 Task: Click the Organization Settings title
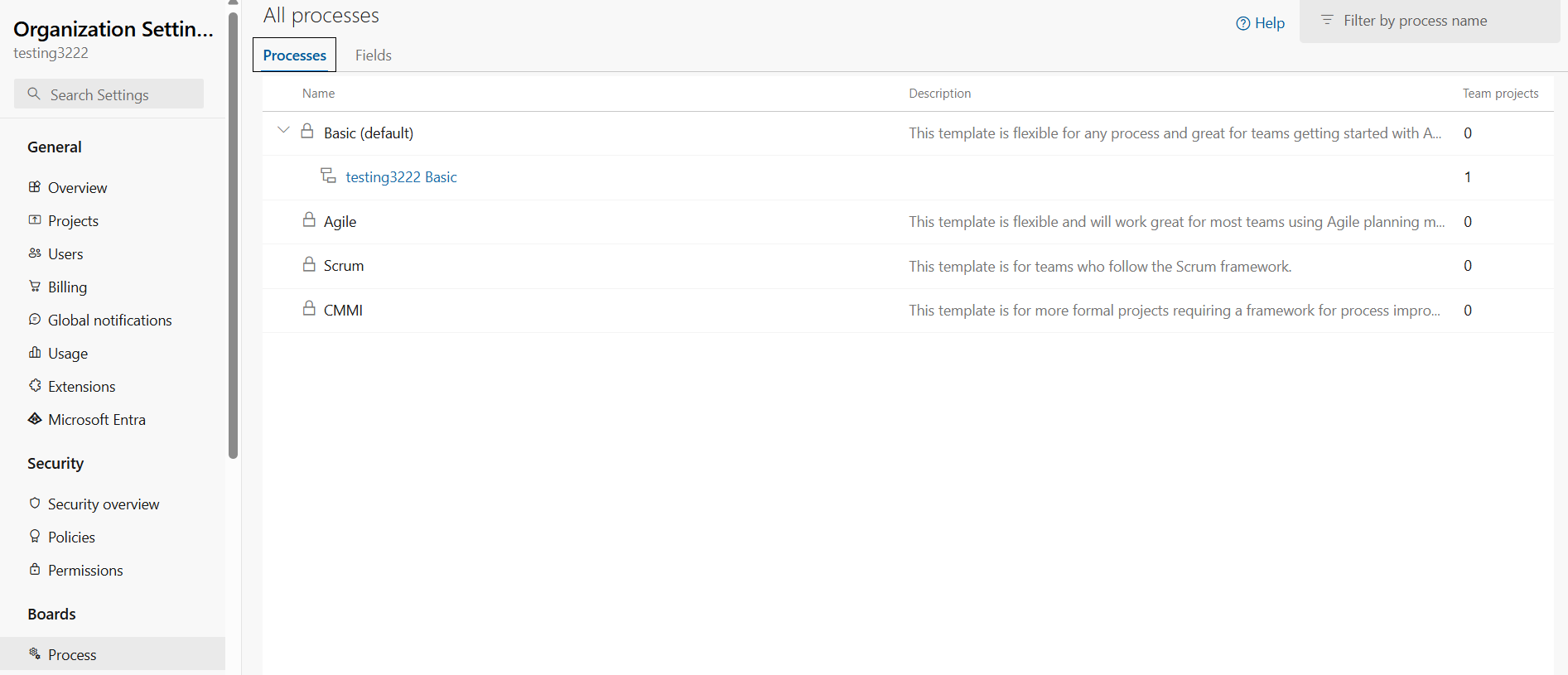coord(113,29)
